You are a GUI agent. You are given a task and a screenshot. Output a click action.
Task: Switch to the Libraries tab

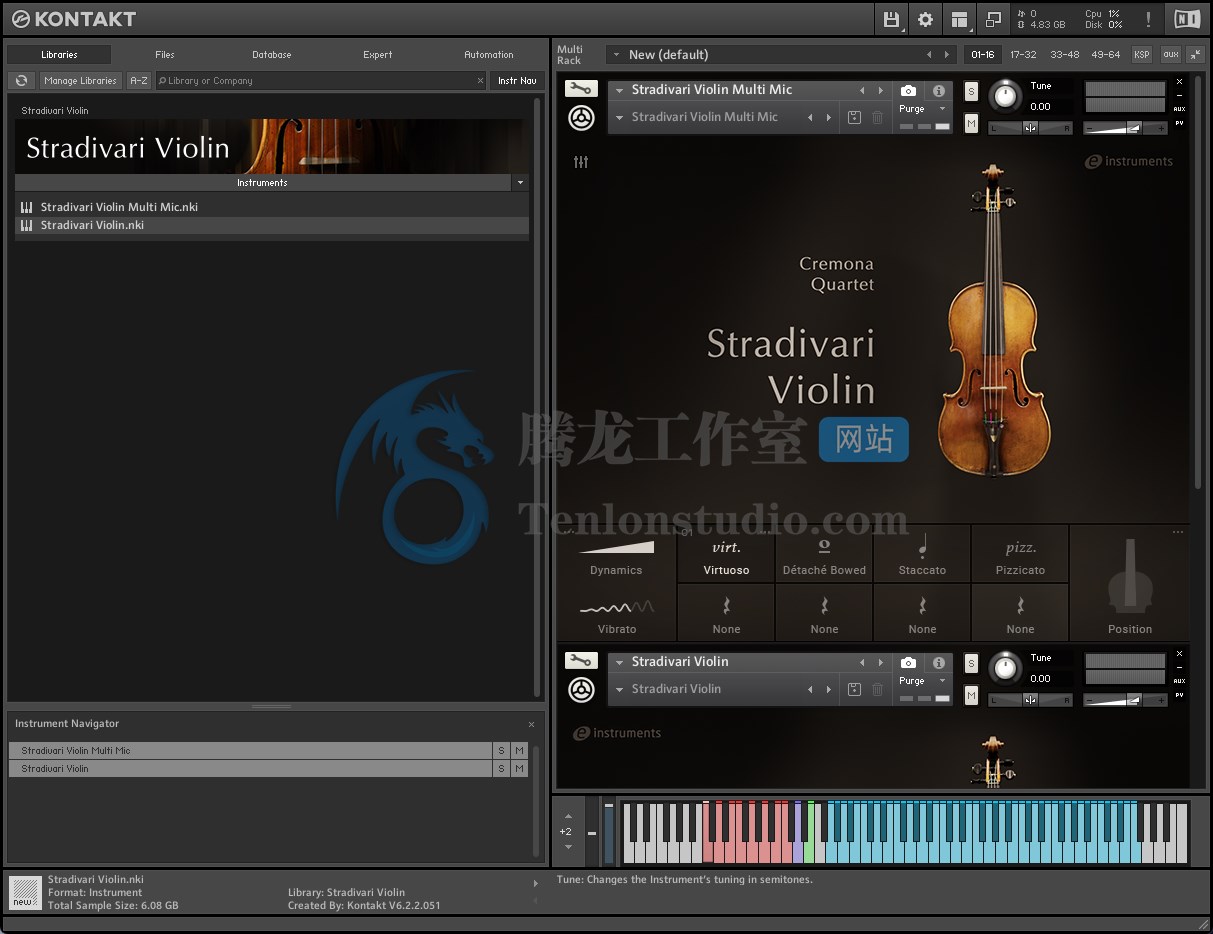[x=59, y=55]
